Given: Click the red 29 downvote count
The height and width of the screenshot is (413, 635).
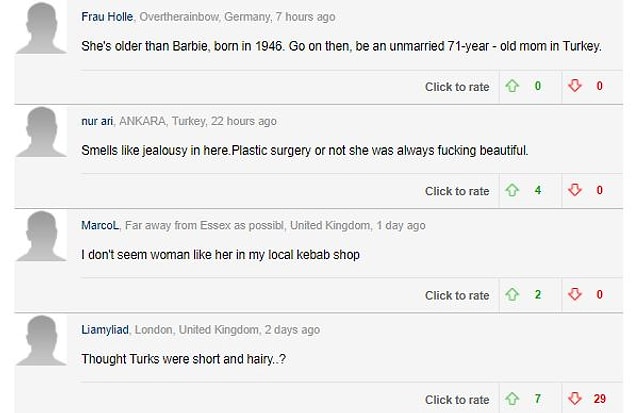Looking at the screenshot, I should click(x=599, y=399).
